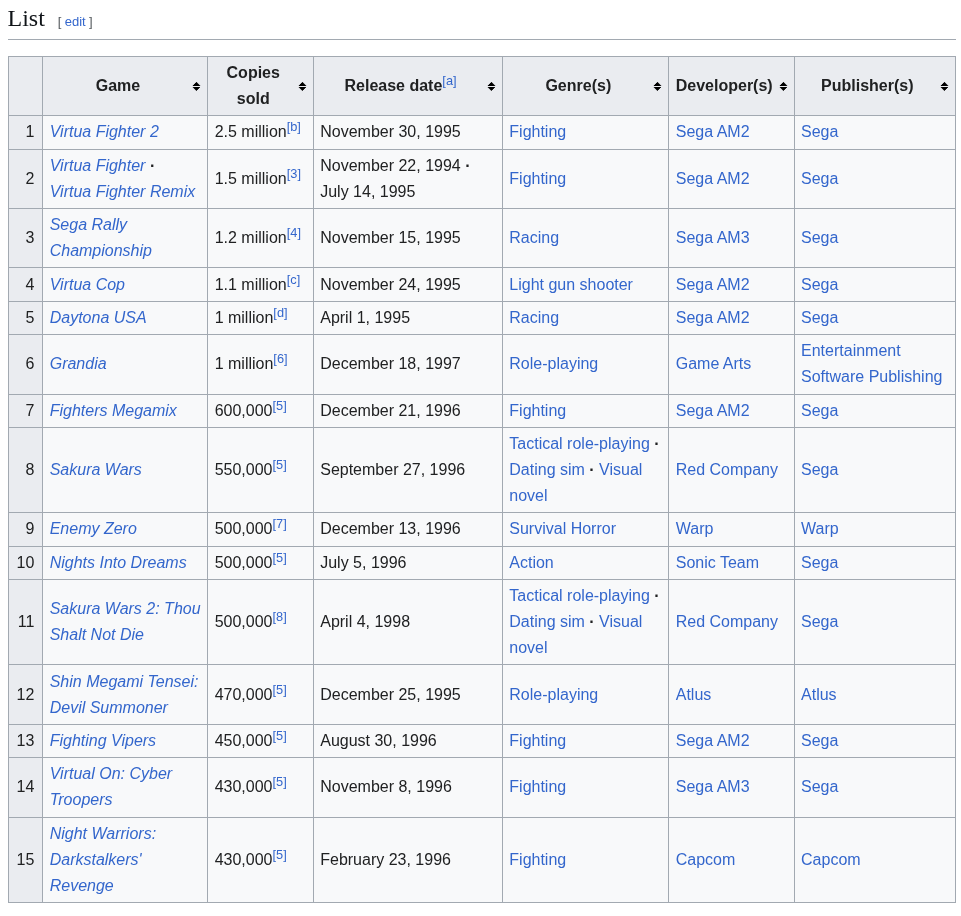Sort table by Genre(s) arrows
This screenshot has width=961, height=916.
click(x=657, y=86)
